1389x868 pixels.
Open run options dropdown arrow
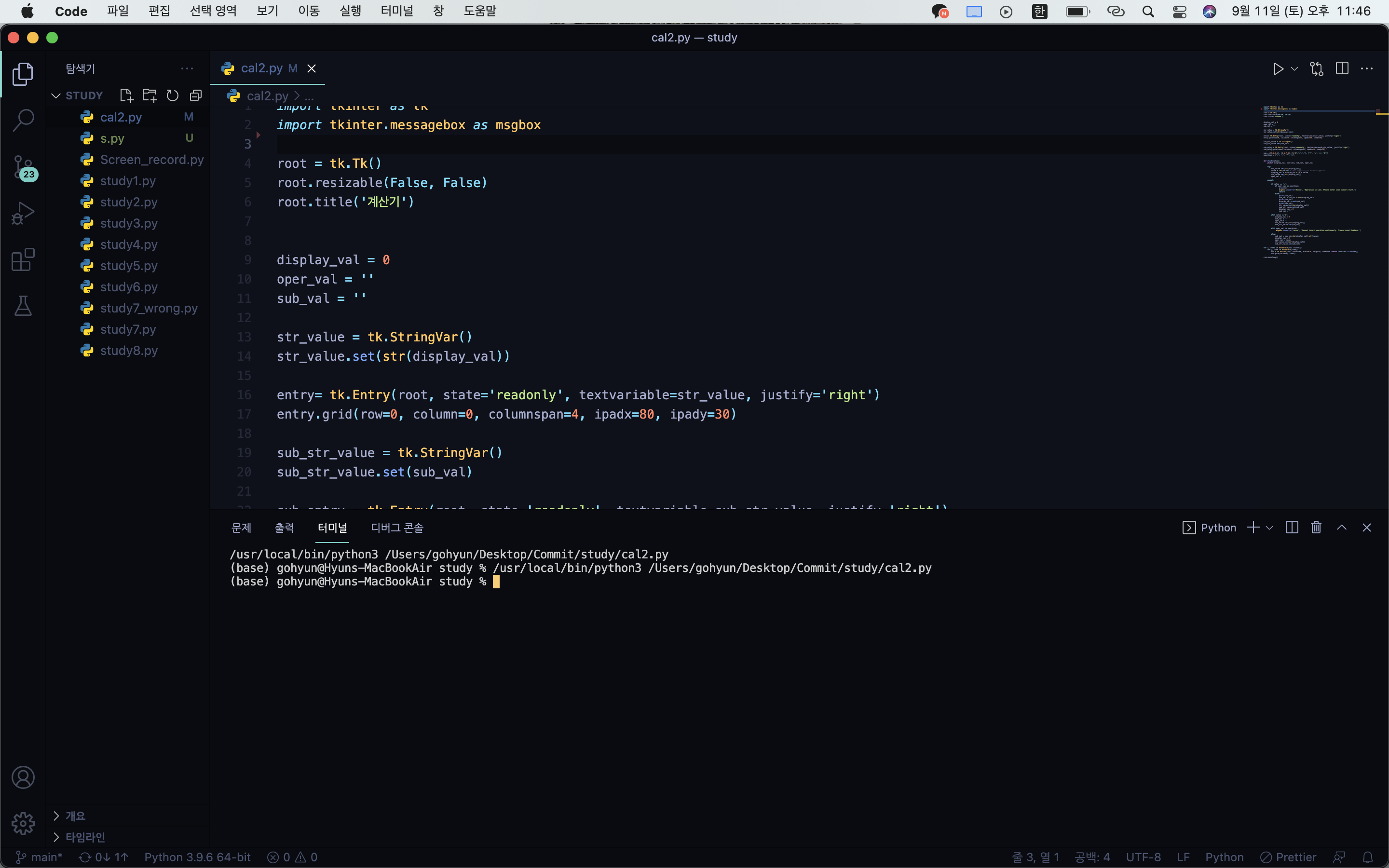1294,69
